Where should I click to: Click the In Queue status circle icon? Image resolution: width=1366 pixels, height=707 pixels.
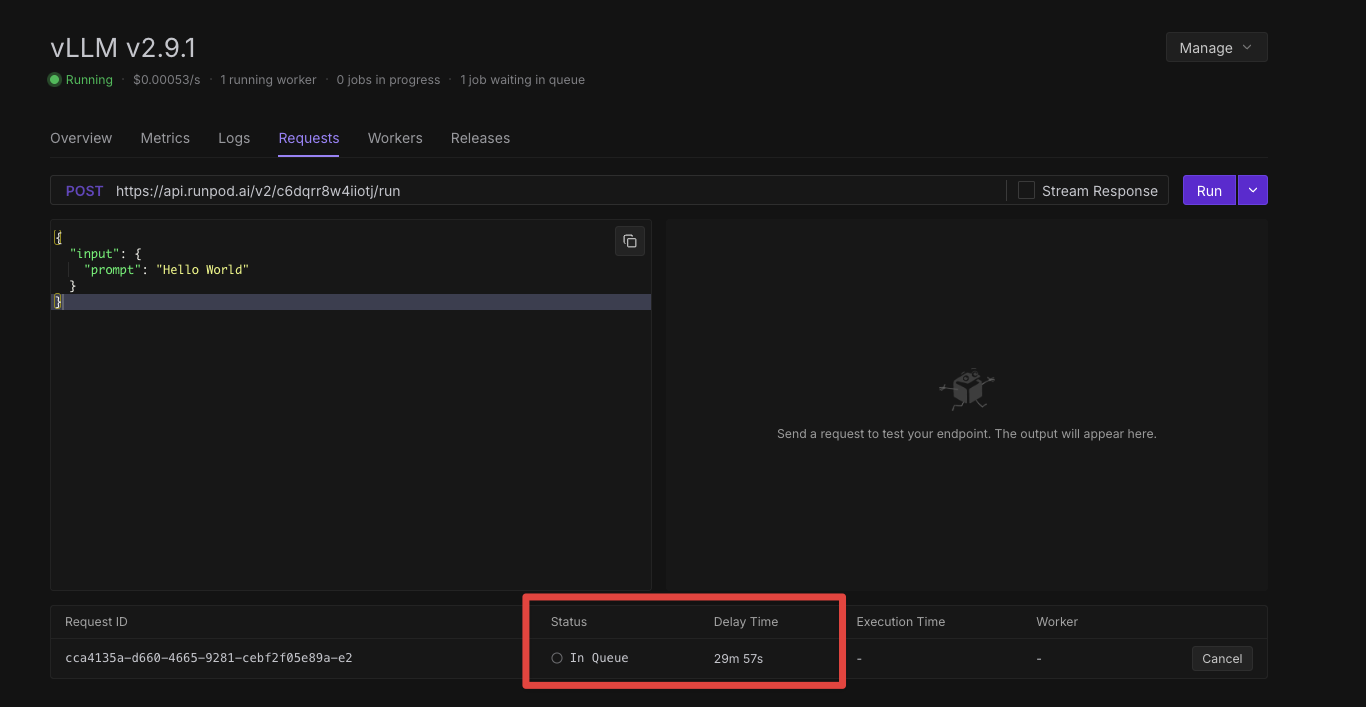(557, 658)
